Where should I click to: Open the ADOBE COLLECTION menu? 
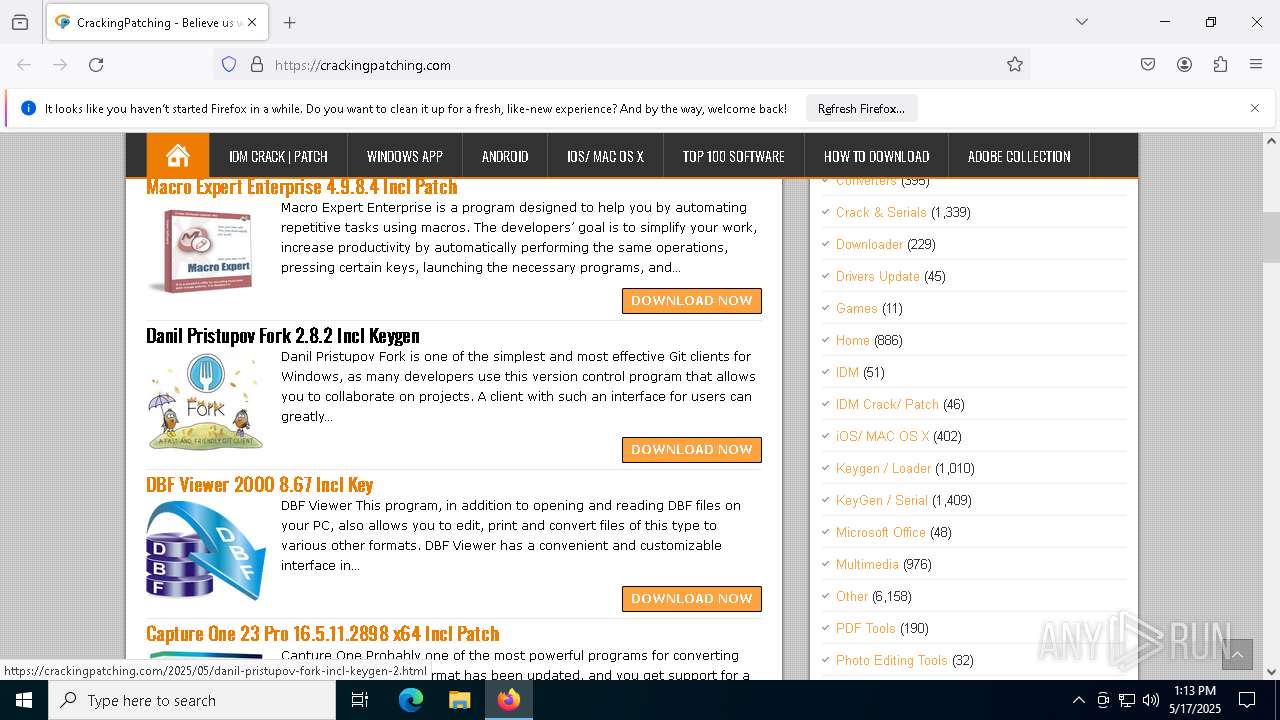(1019, 156)
